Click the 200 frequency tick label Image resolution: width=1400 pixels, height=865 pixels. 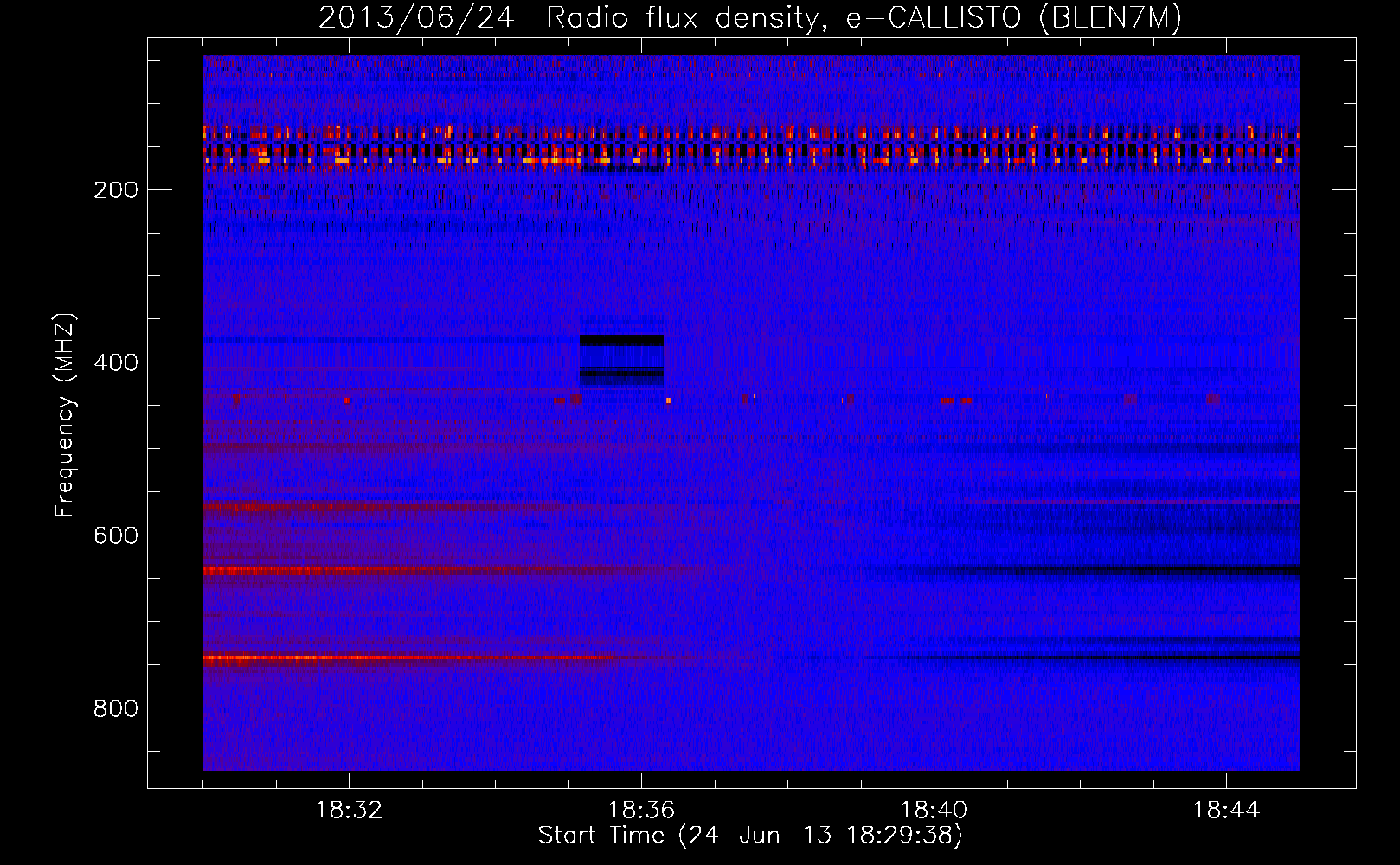(116, 190)
